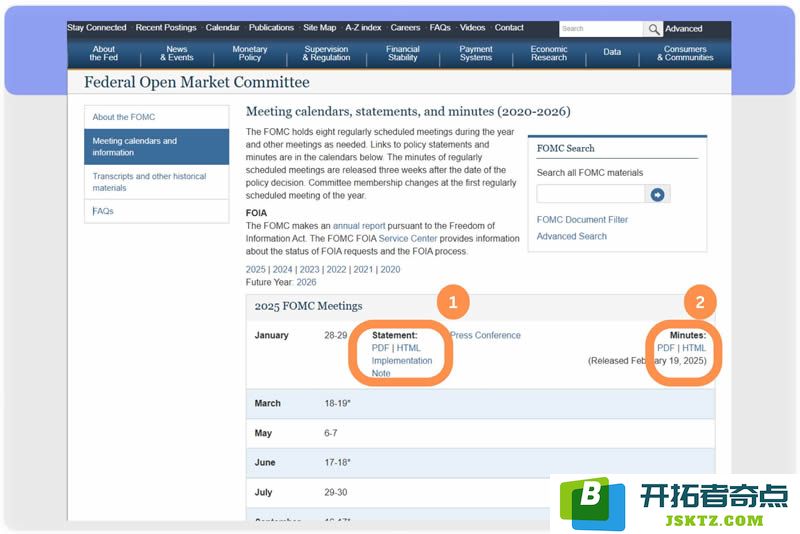Open Advanced Search in FOMC Search box
800x534 pixels.
tap(571, 237)
